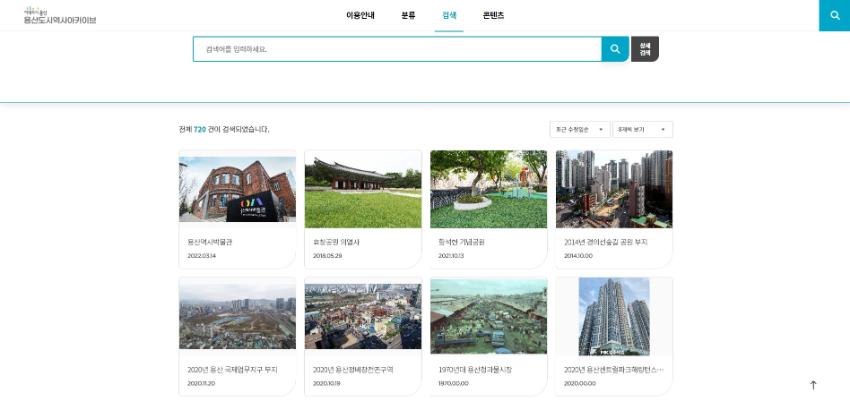Open the 상세검색 advanced search button

click(645, 48)
